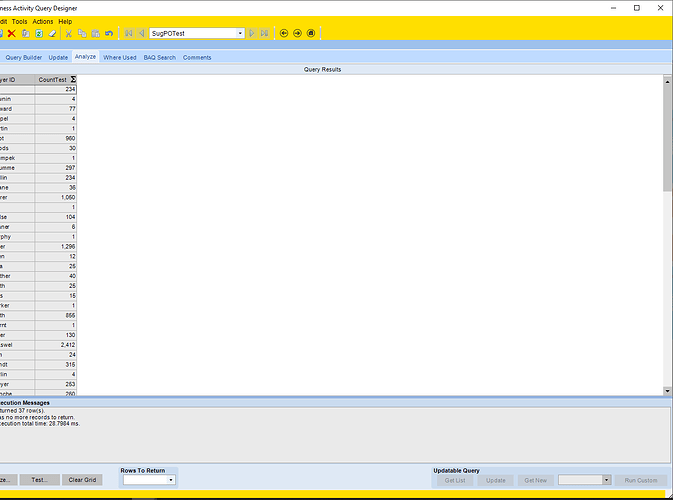
Task: Click the Run Custom button
Action: [x=641, y=480]
